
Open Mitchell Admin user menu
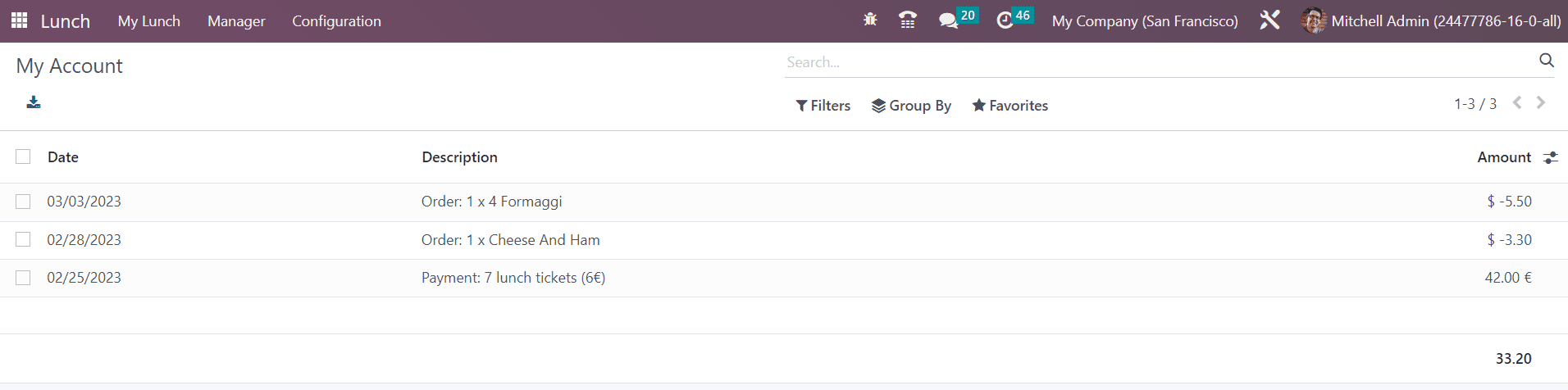click(1431, 21)
